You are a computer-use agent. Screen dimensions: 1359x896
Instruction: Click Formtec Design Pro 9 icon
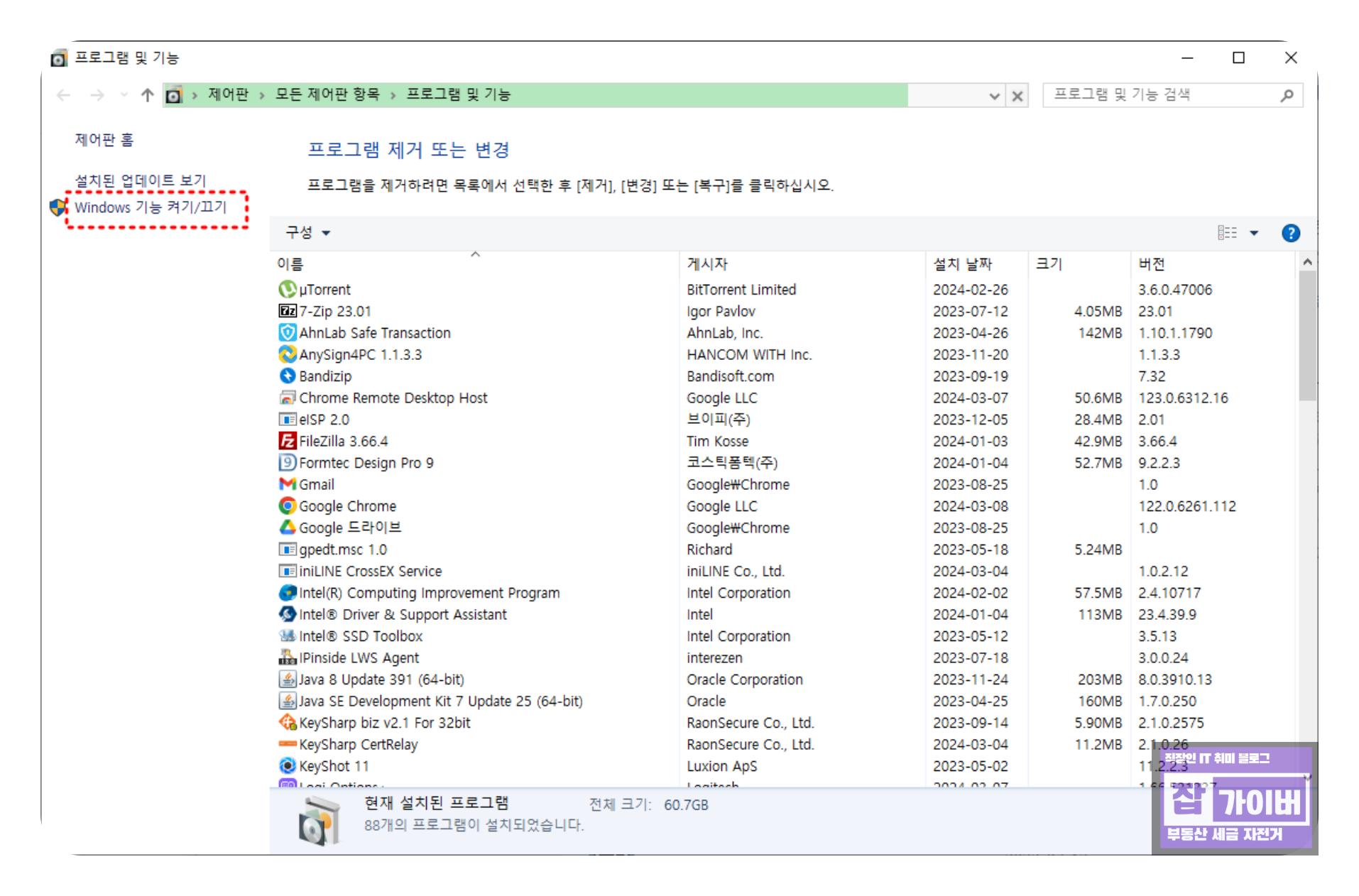tap(287, 462)
